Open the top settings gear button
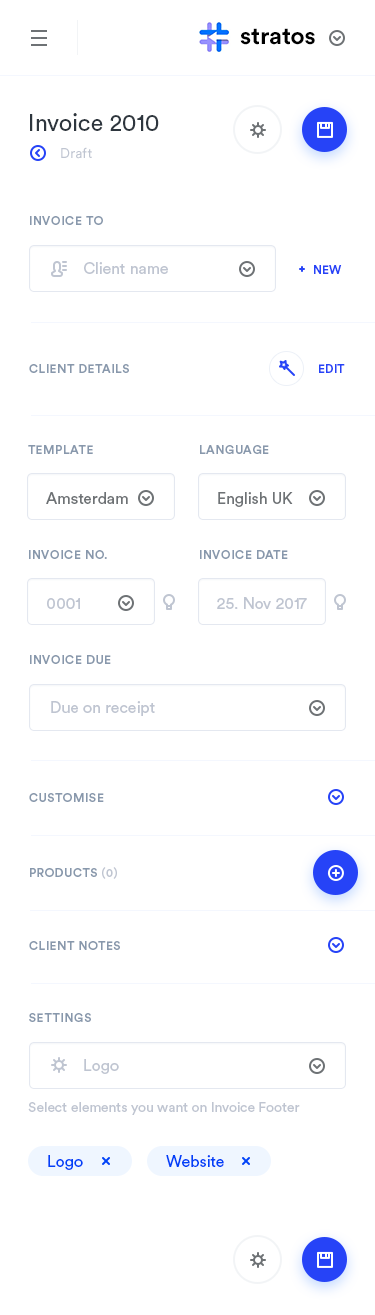 pyautogui.click(x=258, y=130)
